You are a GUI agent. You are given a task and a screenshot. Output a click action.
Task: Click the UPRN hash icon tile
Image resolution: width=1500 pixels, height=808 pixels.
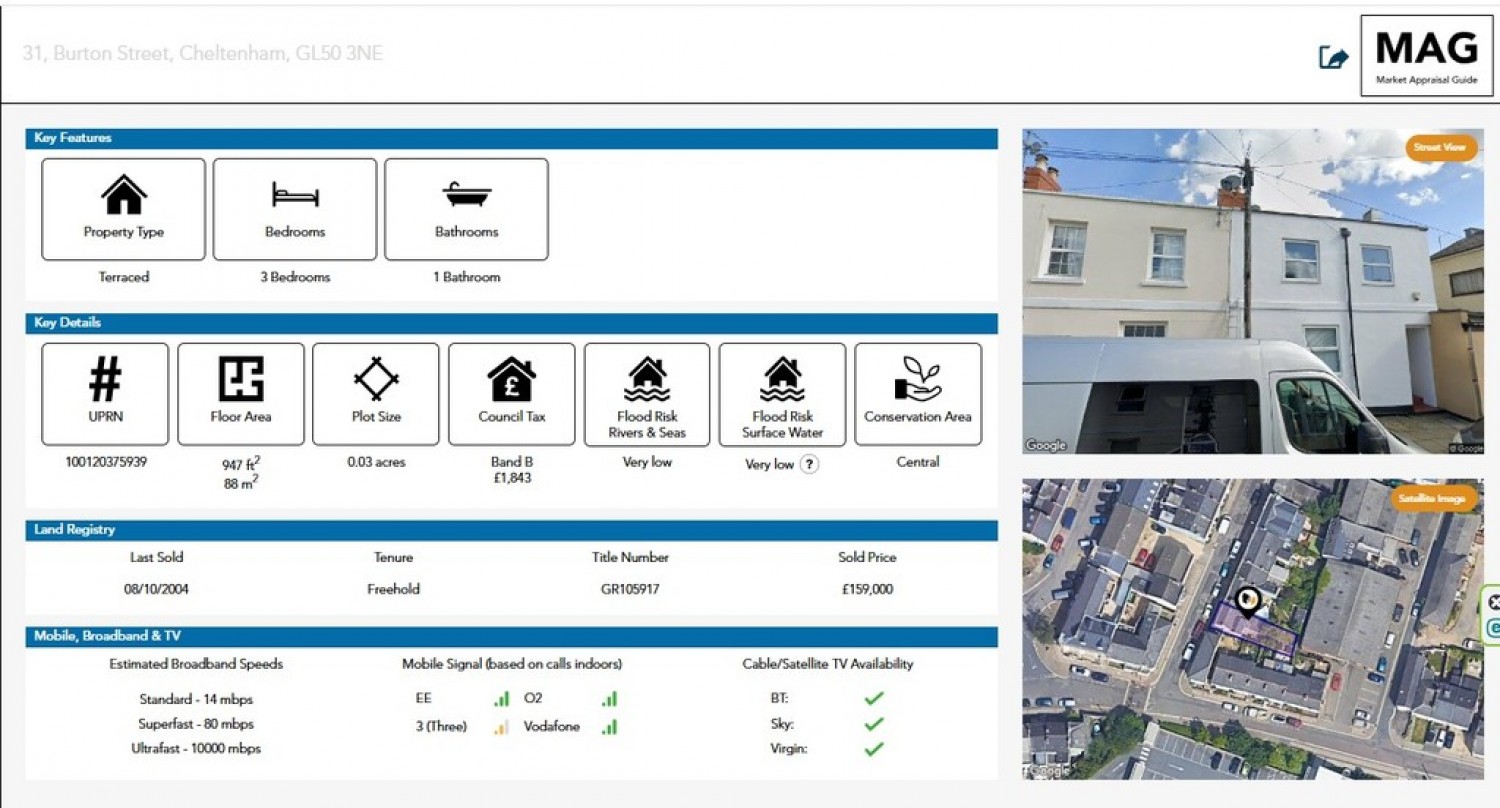point(105,394)
